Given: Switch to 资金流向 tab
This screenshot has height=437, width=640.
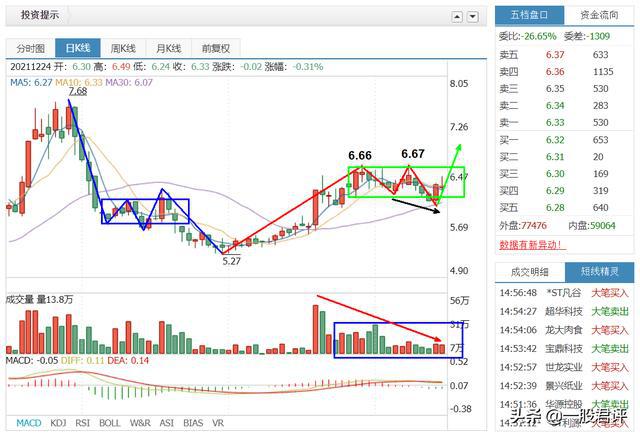Looking at the screenshot, I should tap(599, 15).
